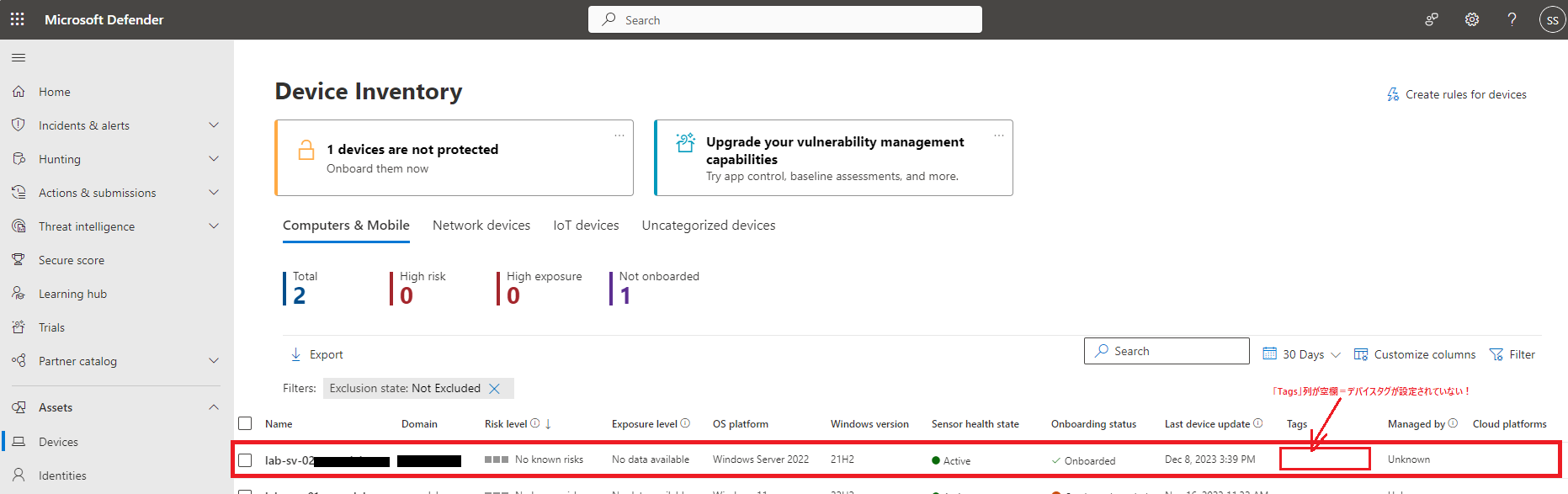Open Settings gear icon
Screen dimensions: 1568x494
[x=1471, y=19]
